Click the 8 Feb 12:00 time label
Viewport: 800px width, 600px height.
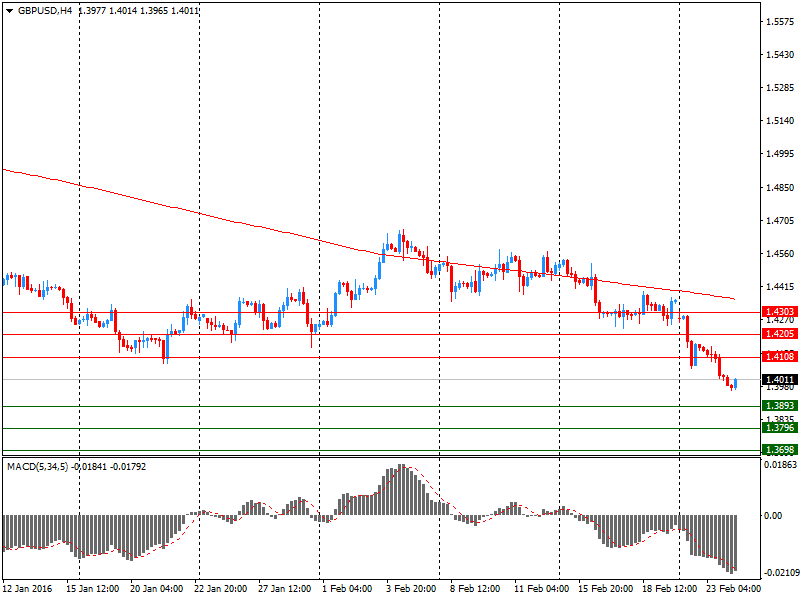pos(475,588)
